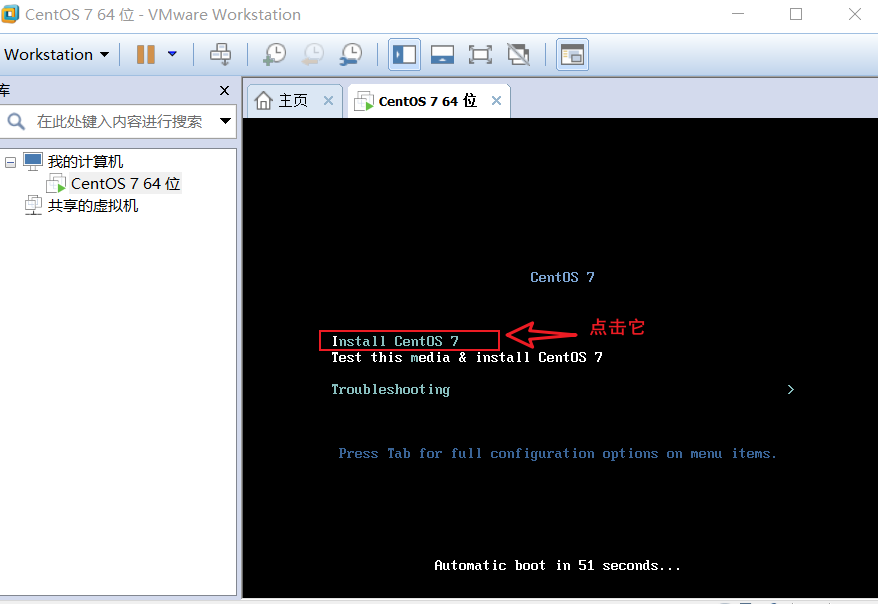Close the library panel
Image resolution: width=878 pixels, height=604 pixels.
click(x=225, y=90)
